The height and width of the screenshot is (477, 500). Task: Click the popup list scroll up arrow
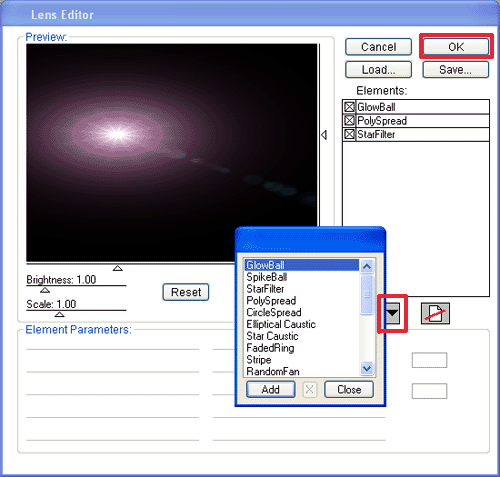(367, 266)
